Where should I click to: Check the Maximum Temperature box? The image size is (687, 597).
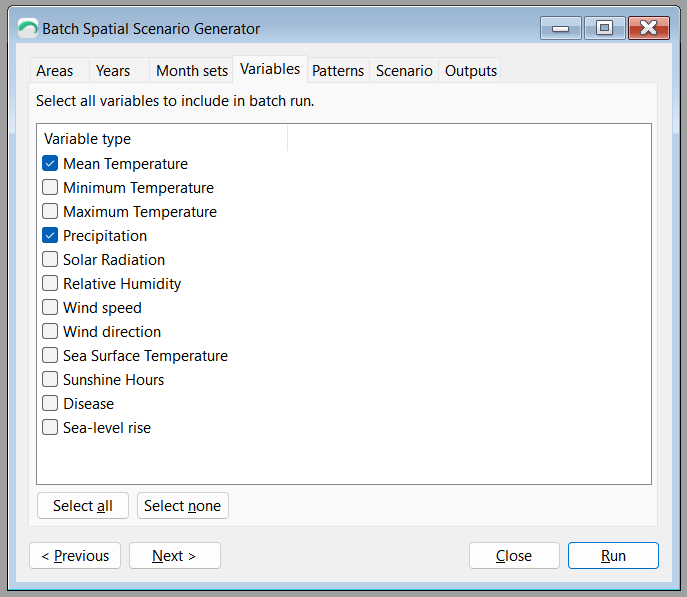click(50, 211)
